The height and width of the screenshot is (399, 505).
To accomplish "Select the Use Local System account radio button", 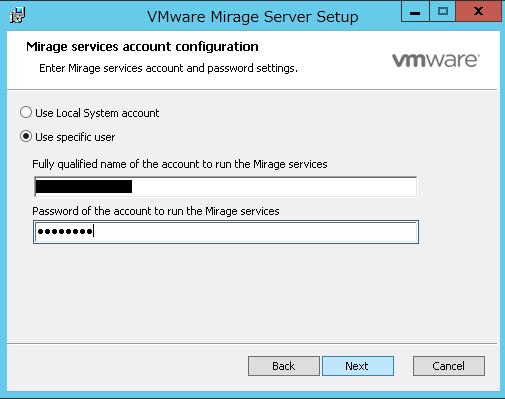I will (x=26, y=112).
